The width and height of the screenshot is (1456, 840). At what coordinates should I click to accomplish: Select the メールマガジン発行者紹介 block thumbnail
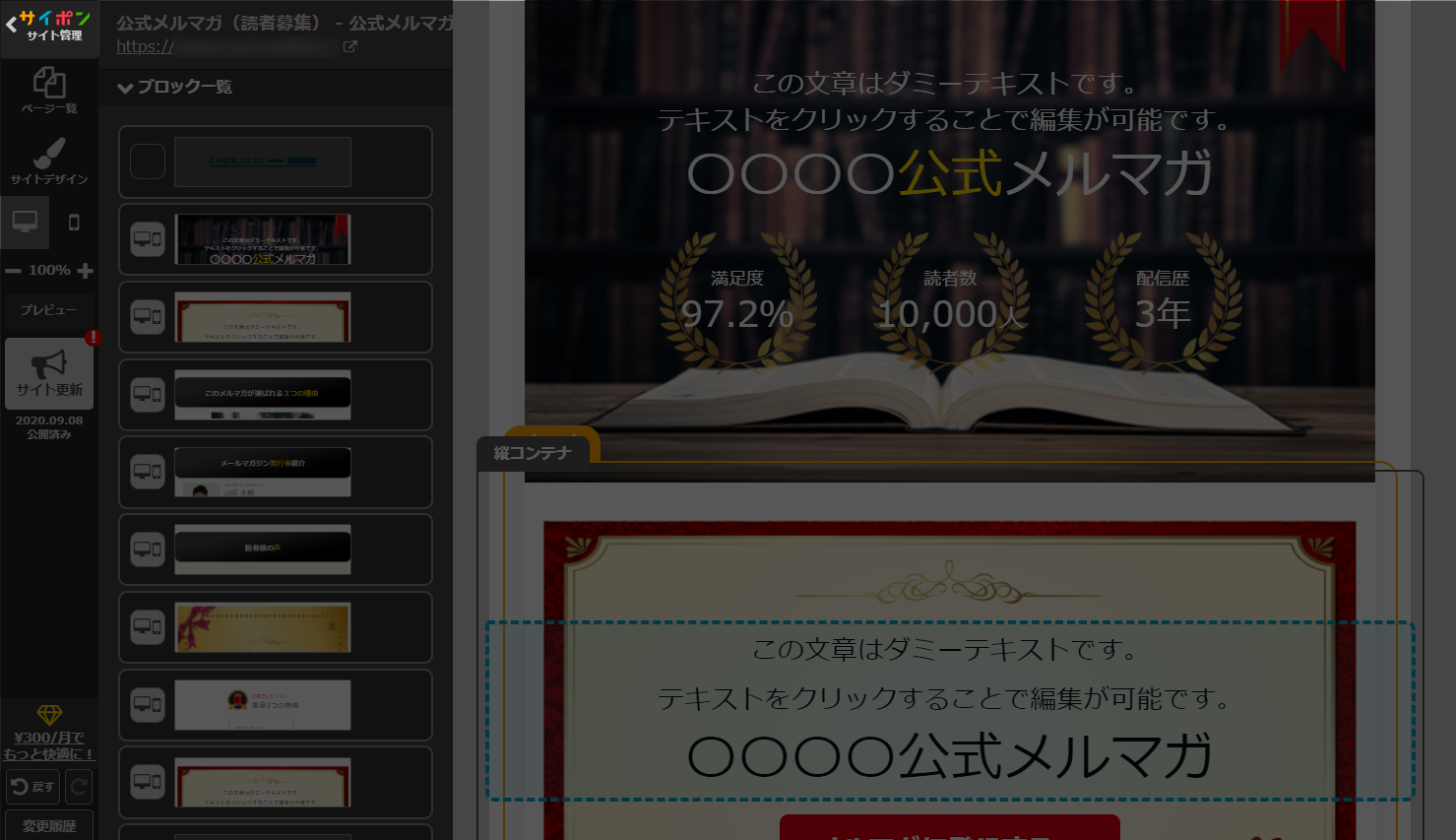point(263,473)
